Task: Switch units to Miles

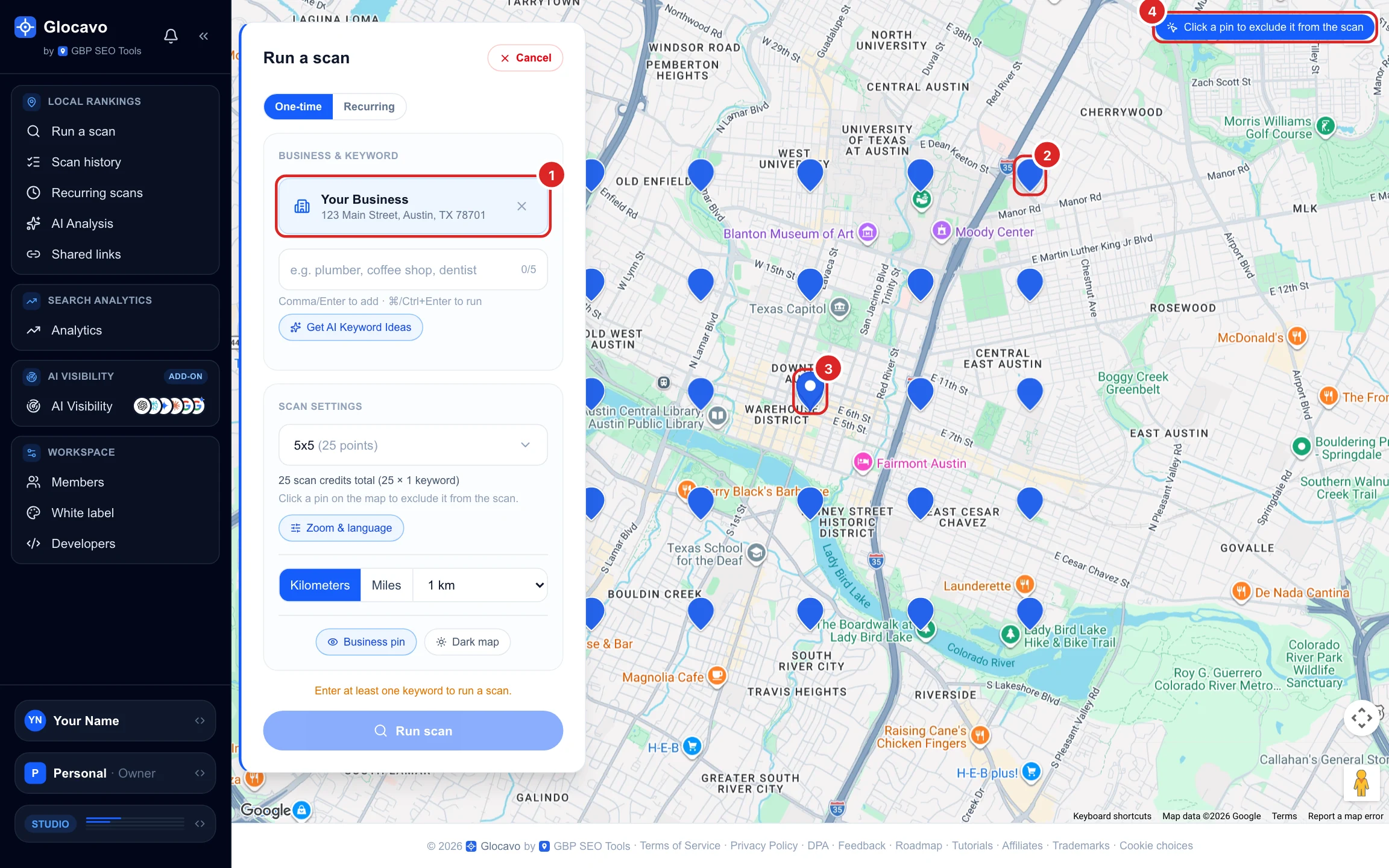Action: click(x=386, y=585)
